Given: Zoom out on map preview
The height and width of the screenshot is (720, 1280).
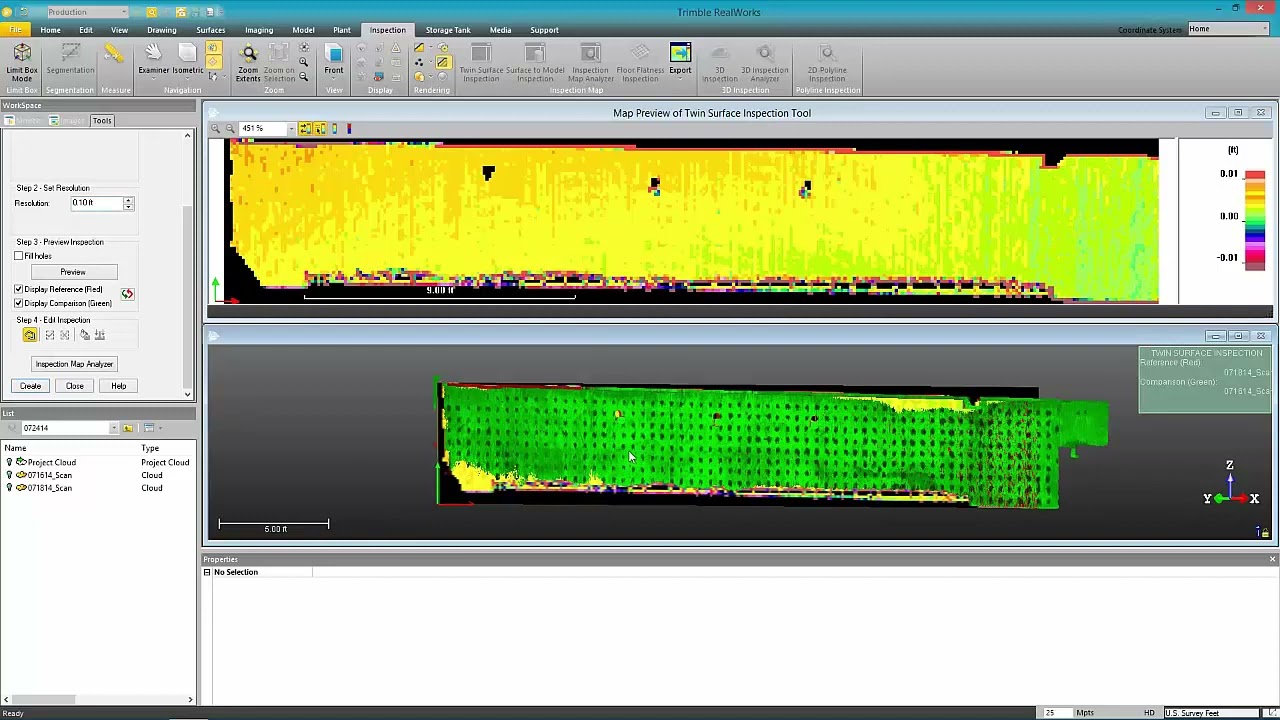Looking at the screenshot, I should point(230,129).
